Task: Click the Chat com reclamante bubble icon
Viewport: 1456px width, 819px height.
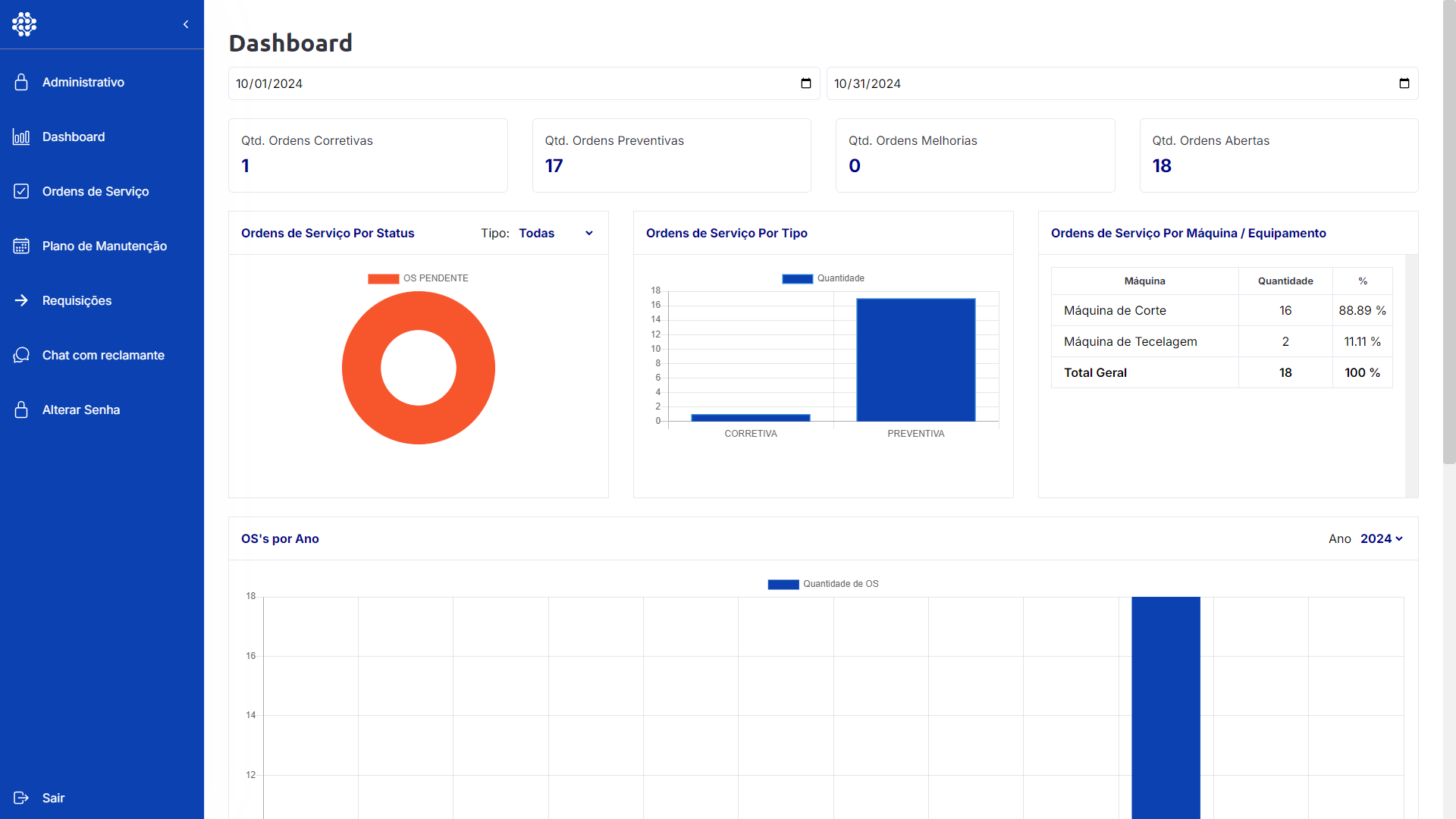Action: click(21, 355)
